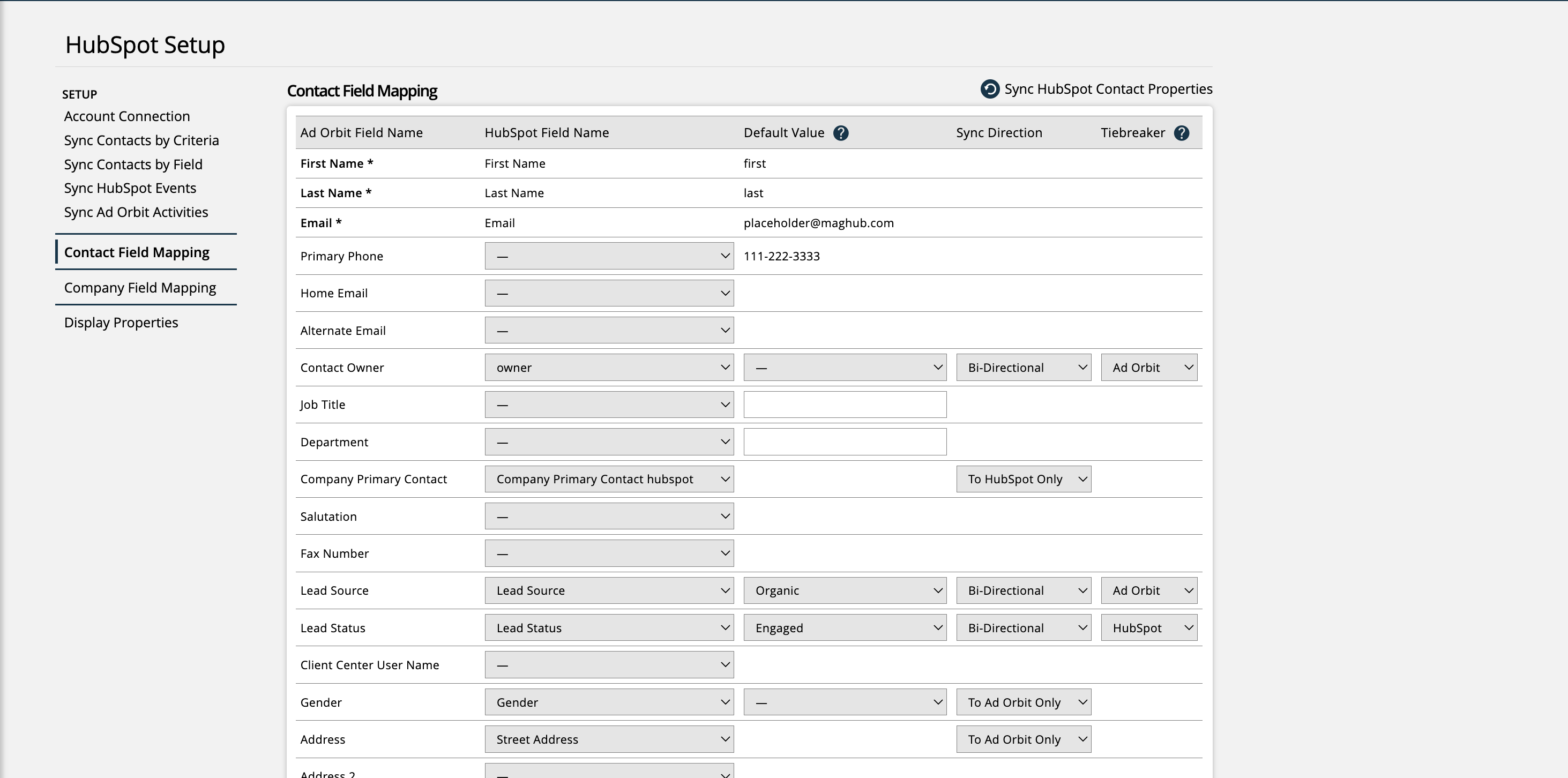Open the Default Value help tooltip icon
The height and width of the screenshot is (778, 1568).
coord(841,133)
